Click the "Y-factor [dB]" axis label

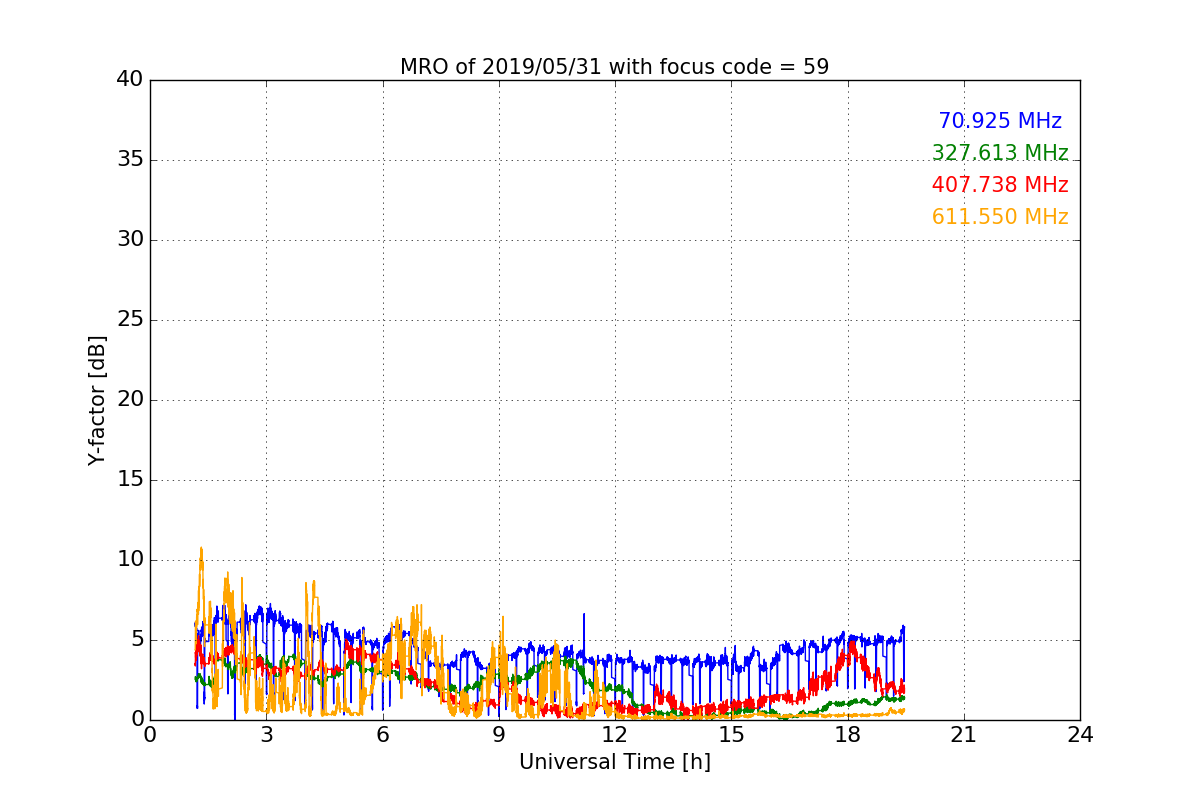pyautogui.click(x=96, y=400)
